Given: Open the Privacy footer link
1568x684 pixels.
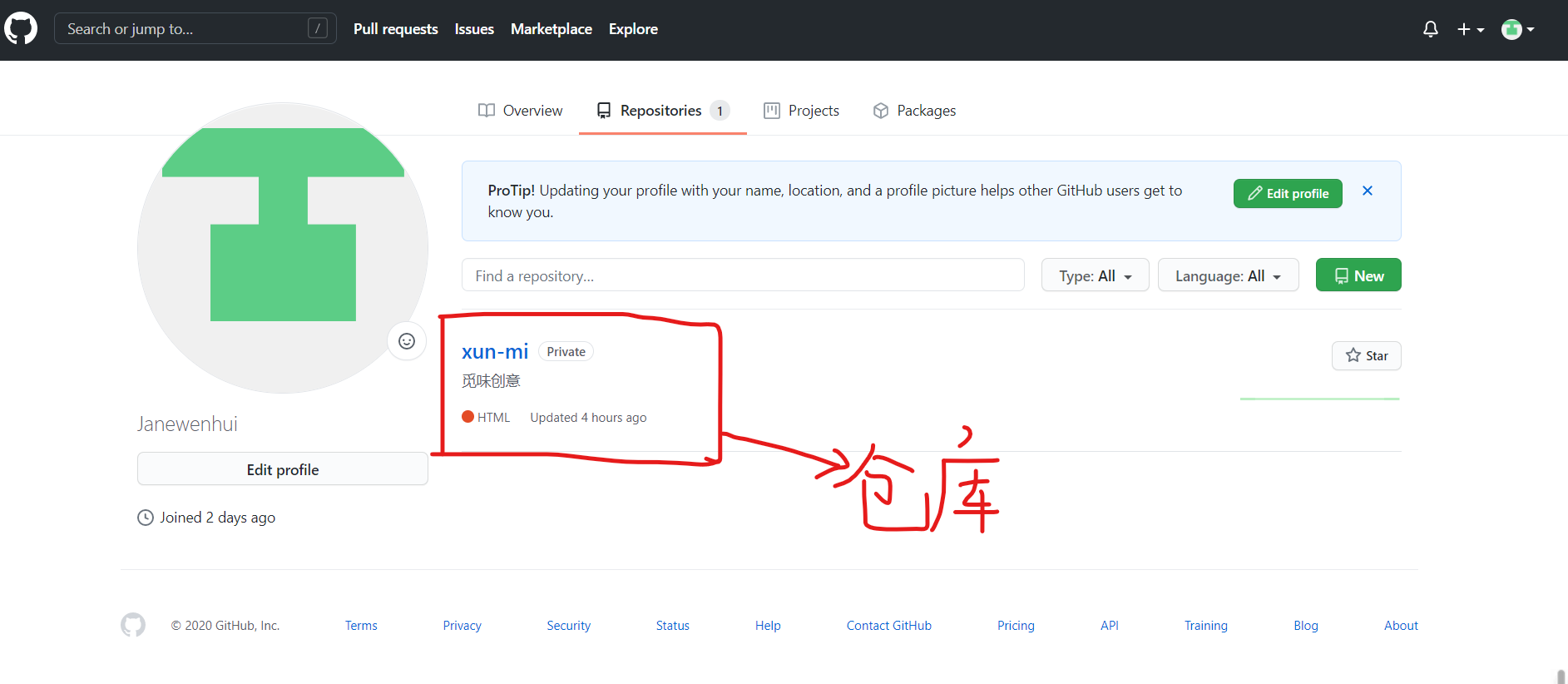Looking at the screenshot, I should pos(462,626).
